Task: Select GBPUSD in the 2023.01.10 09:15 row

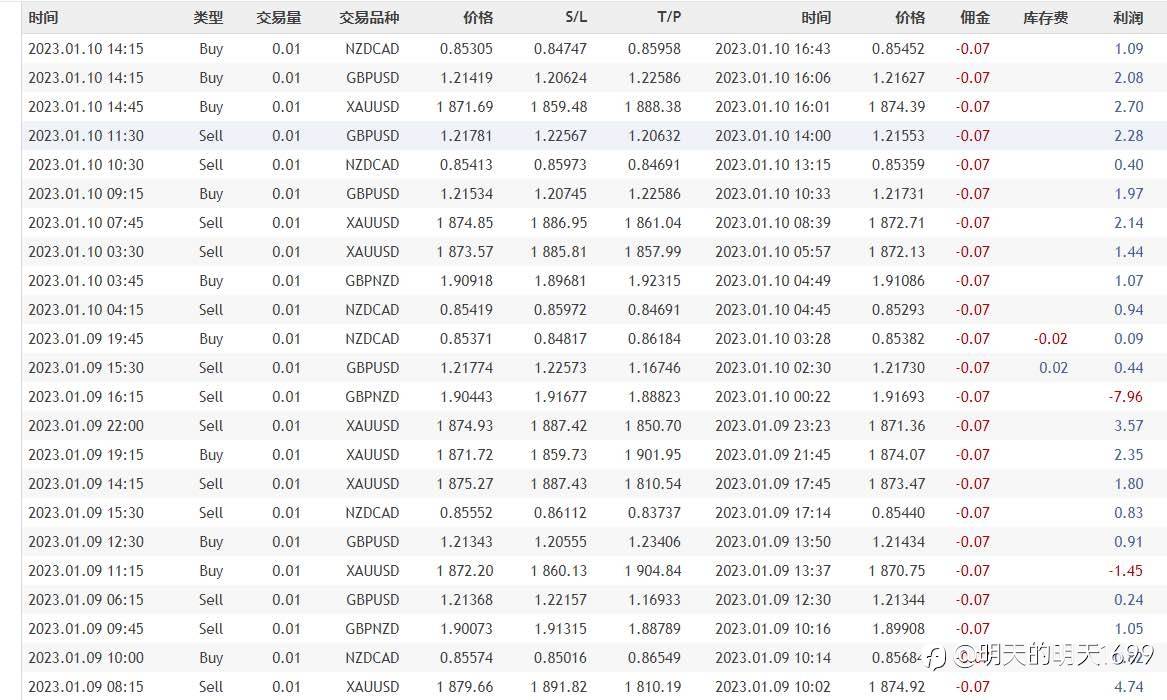Action: (372, 194)
